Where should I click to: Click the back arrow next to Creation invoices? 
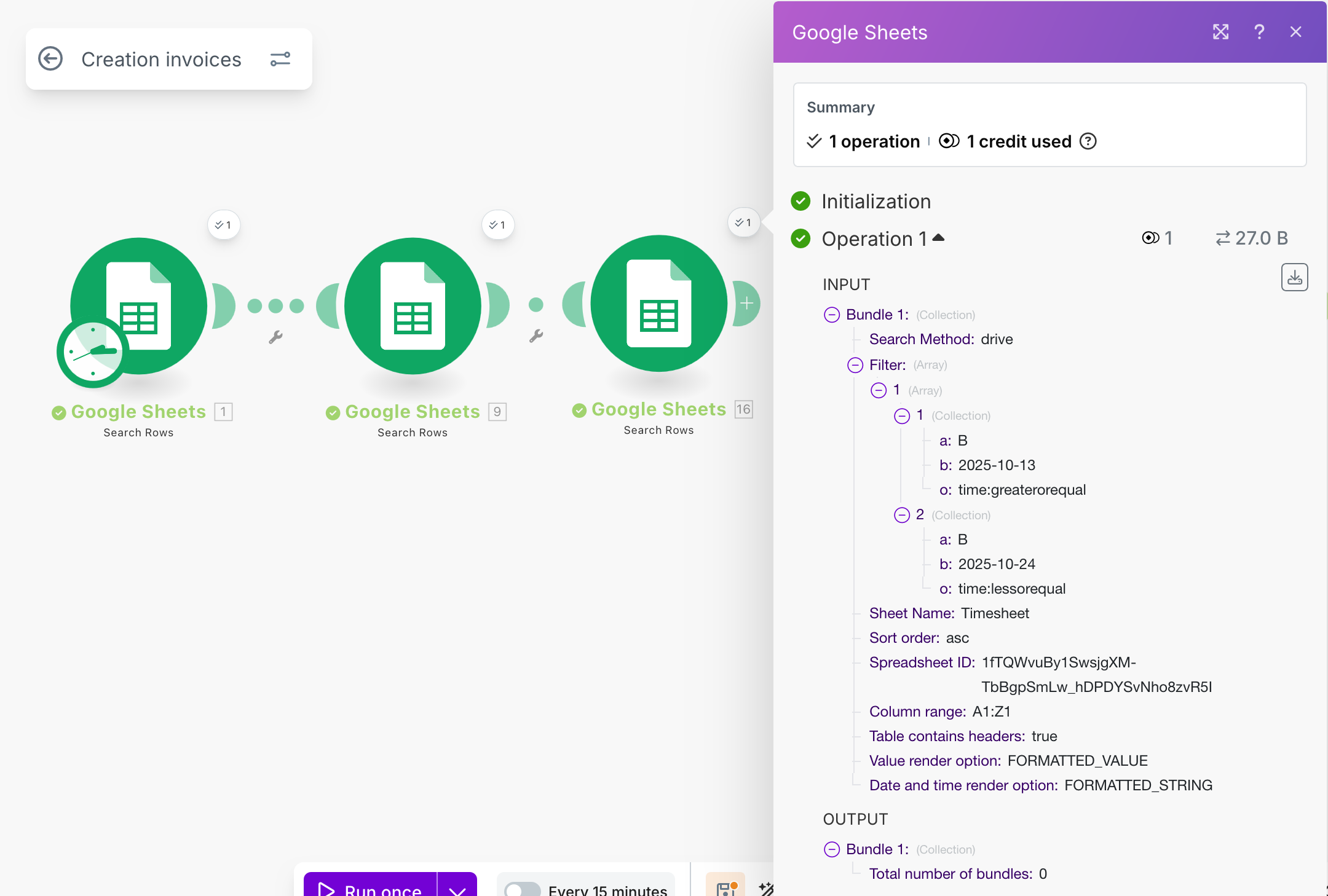pos(50,59)
